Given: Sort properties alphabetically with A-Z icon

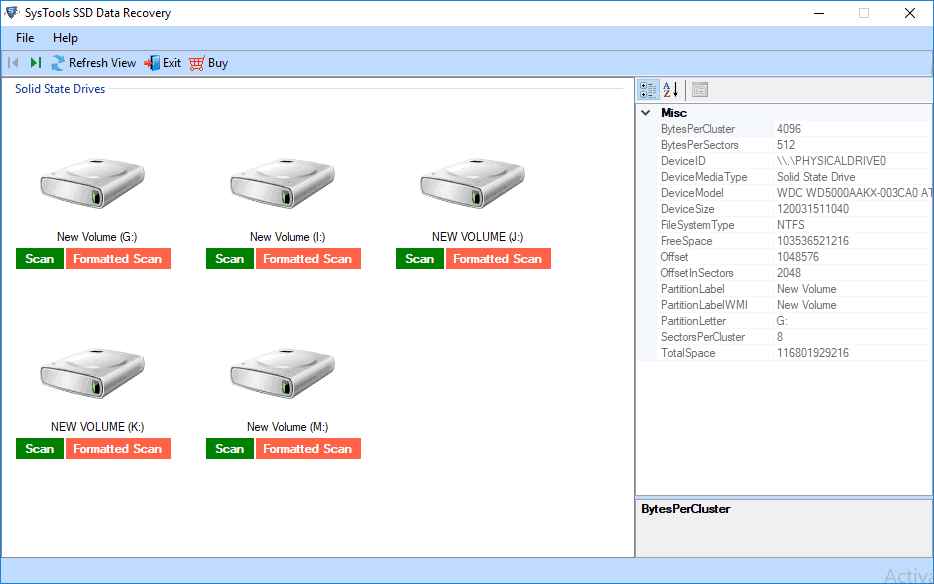Looking at the screenshot, I should [x=671, y=89].
